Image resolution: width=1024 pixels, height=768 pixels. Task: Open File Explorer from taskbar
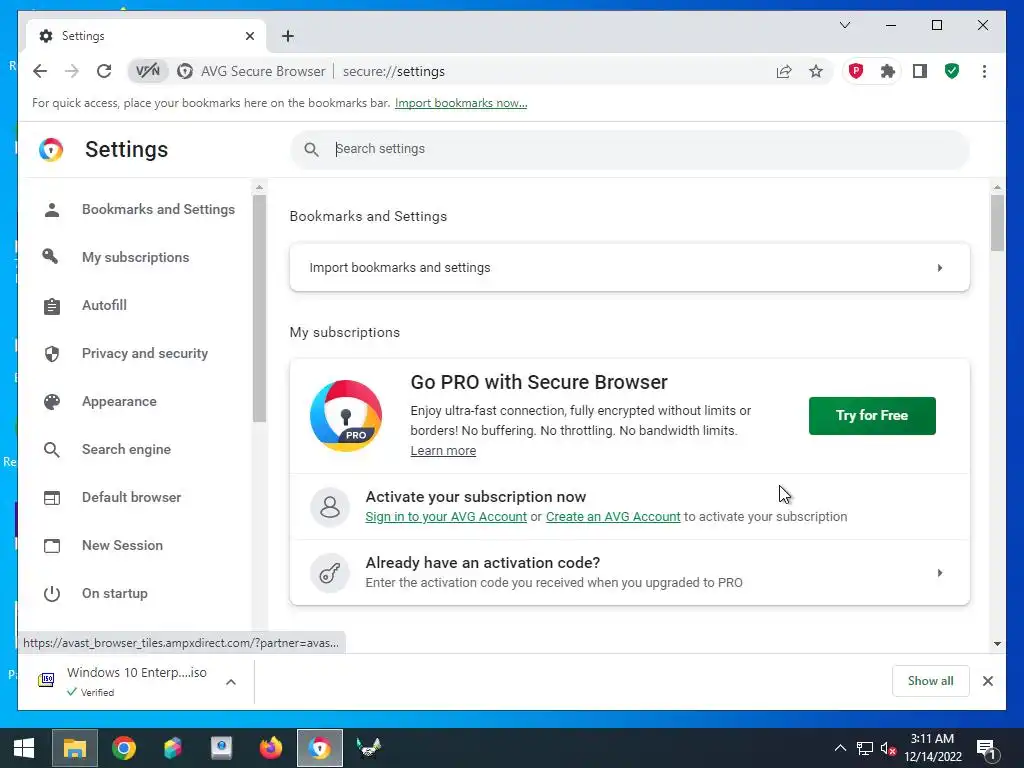[x=74, y=748]
